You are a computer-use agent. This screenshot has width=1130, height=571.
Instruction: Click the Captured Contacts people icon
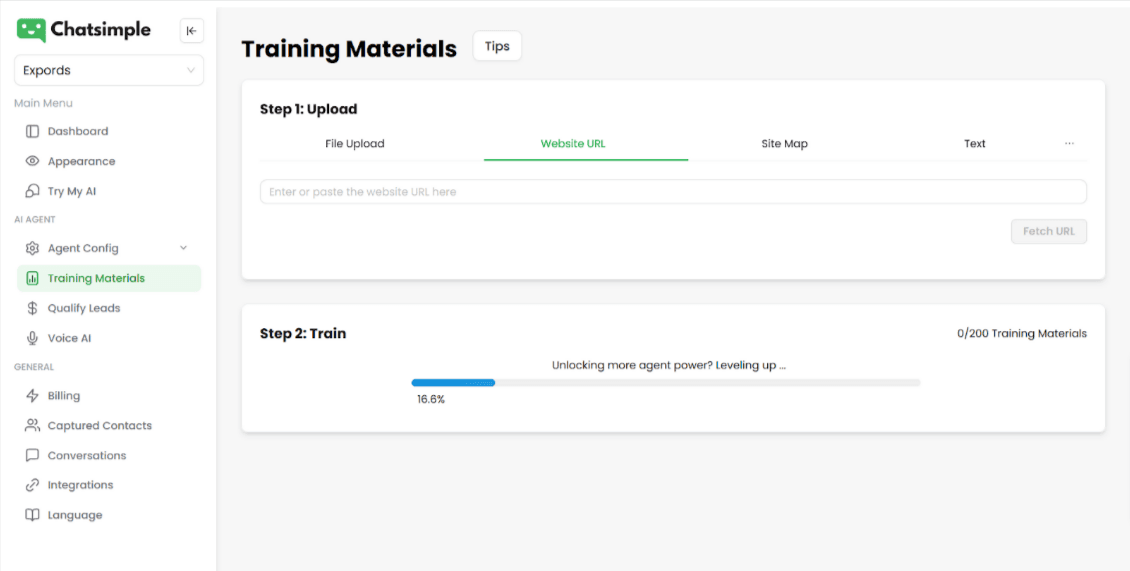tap(32, 426)
